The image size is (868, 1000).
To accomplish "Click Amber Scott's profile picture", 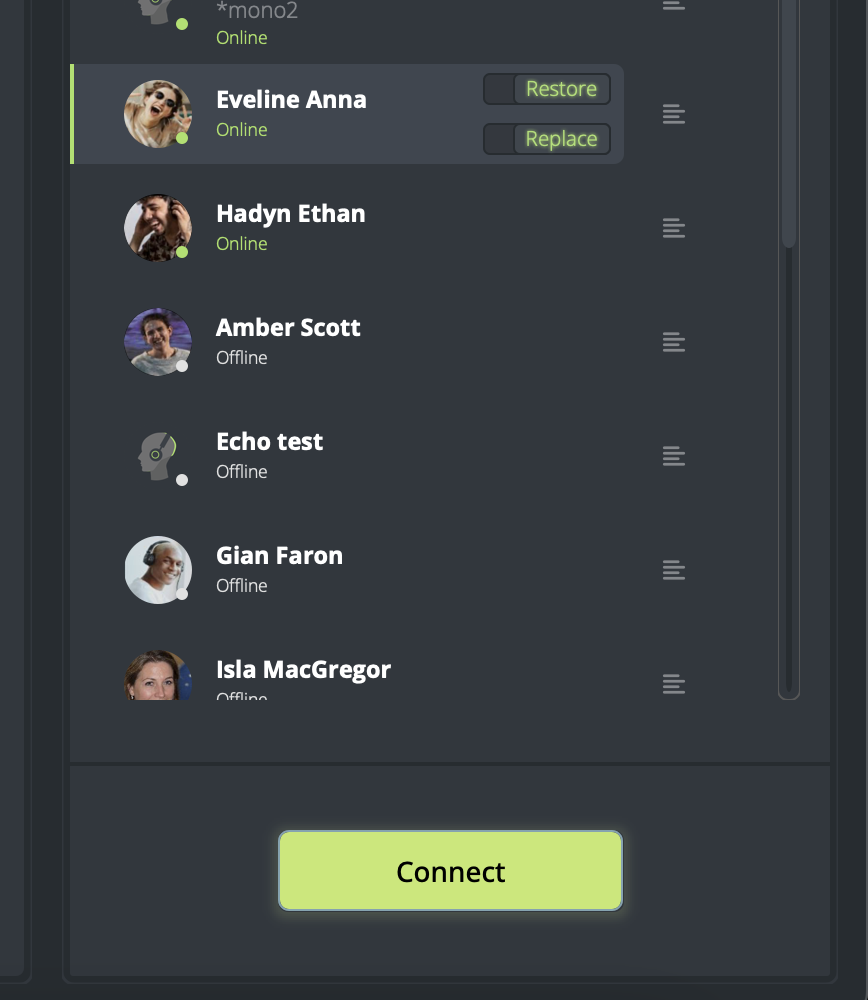I will (158, 342).
